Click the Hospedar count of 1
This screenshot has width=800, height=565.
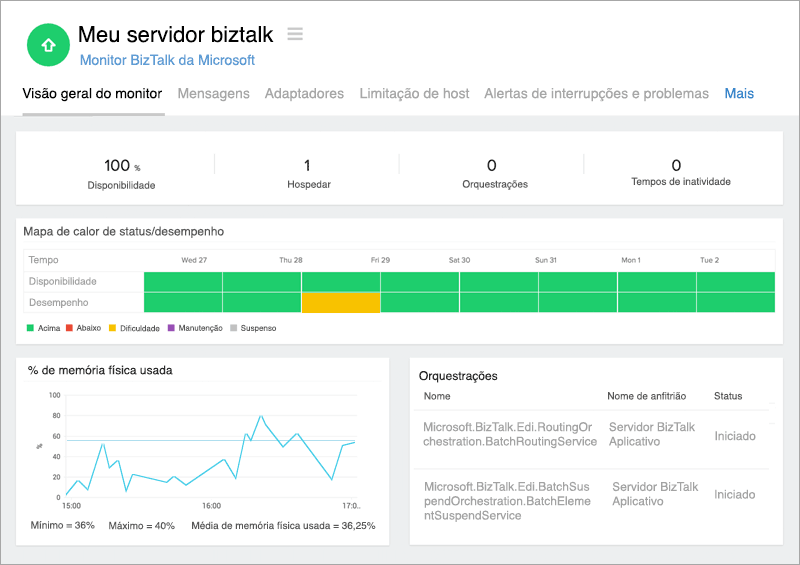pyautogui.click(x=307, y=165)
